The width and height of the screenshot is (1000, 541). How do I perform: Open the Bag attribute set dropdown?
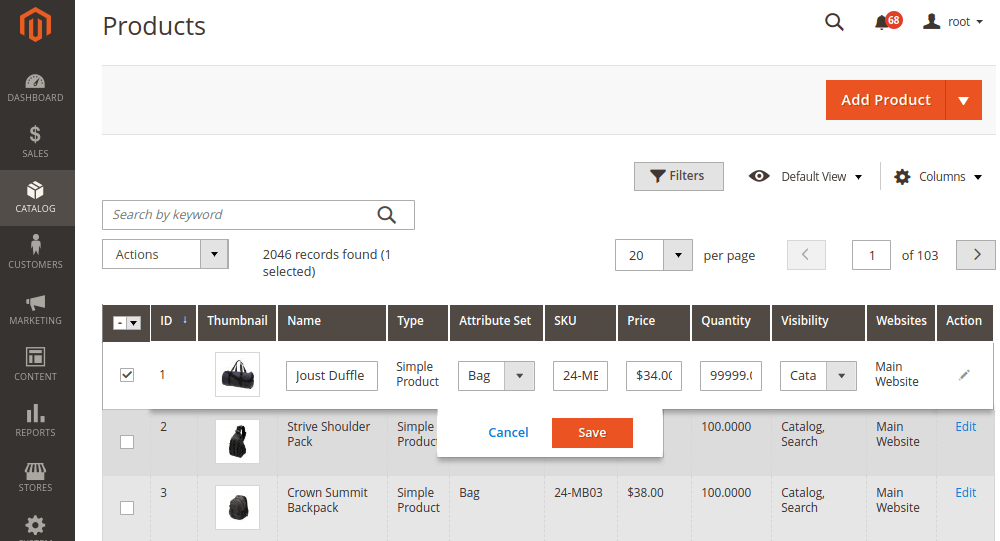(x=496, y=376)
